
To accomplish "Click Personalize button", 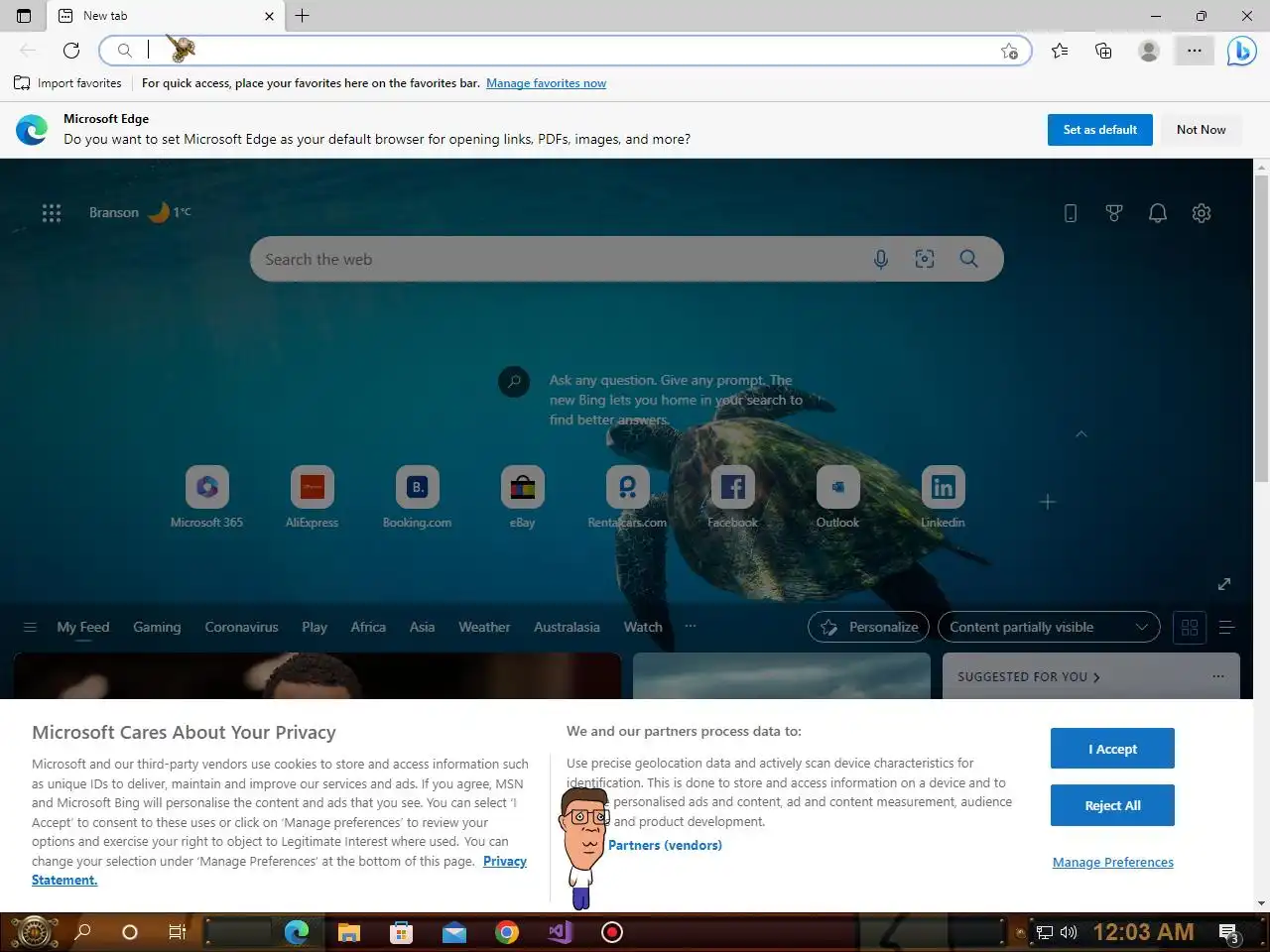I will (869, 627).
